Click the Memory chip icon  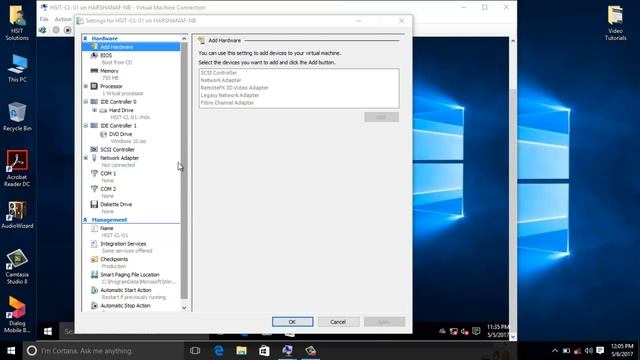click(94, 71)
